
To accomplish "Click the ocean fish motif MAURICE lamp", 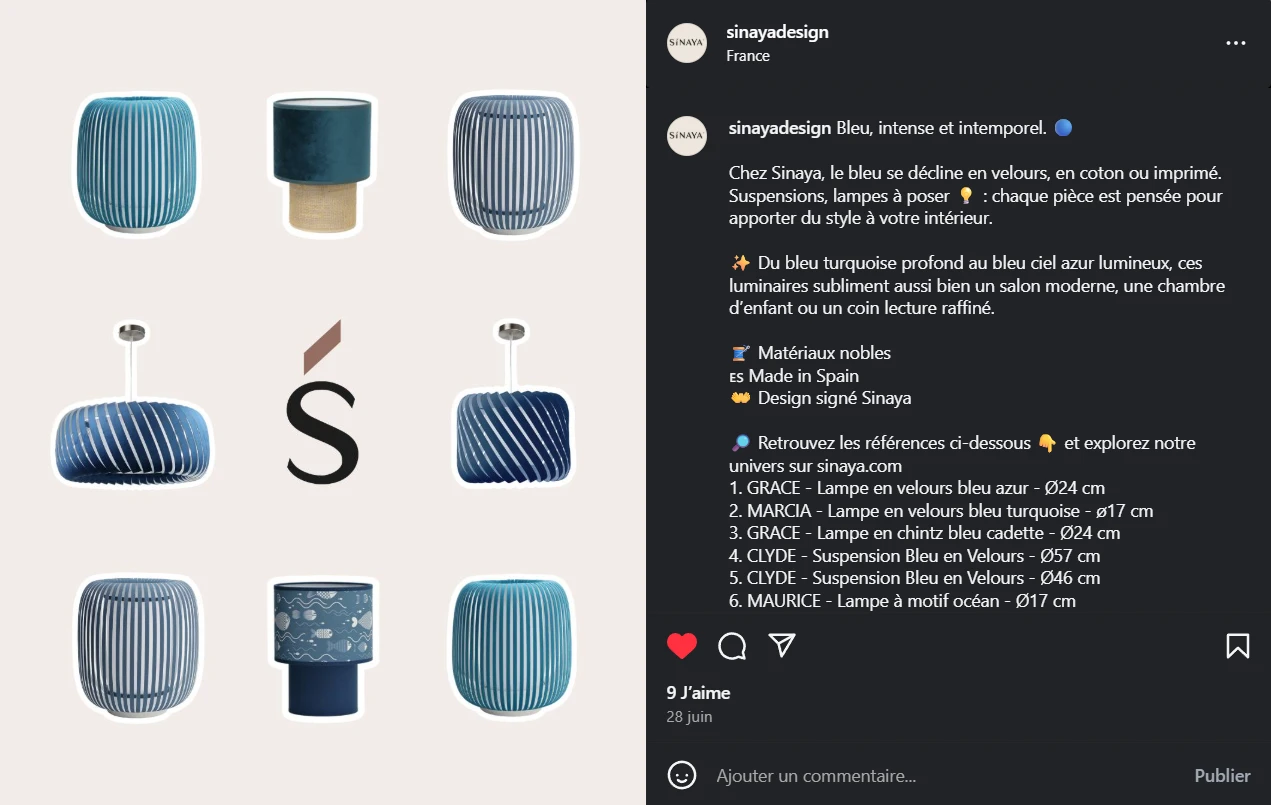I will [x=322, y=649].
